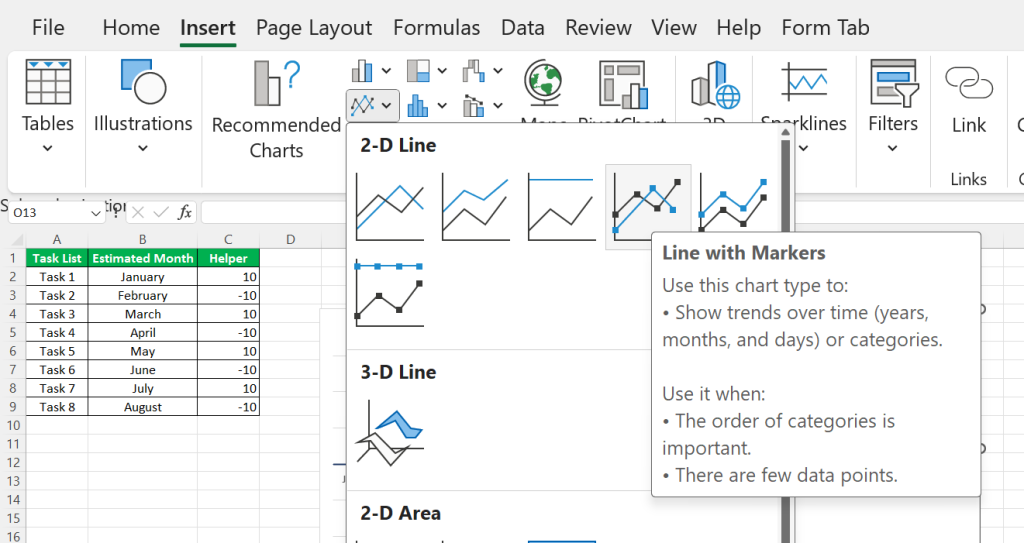Expand the Illustrations dropdown chevron

click(x=143, y=148)
